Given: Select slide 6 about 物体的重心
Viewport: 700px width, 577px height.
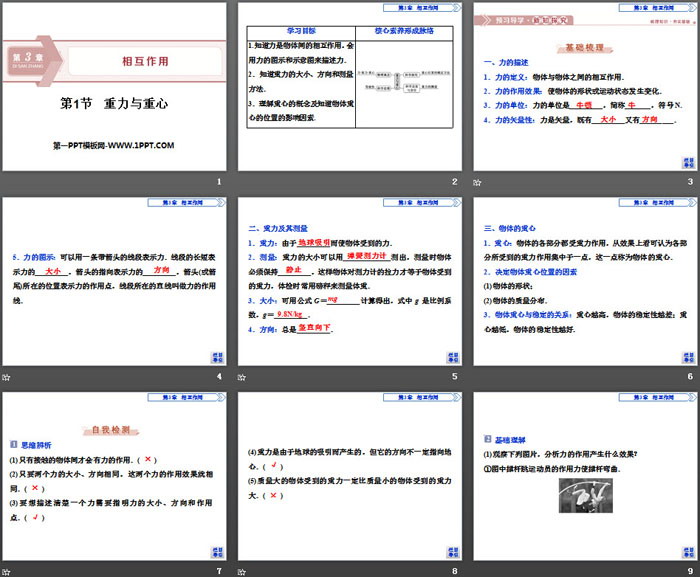Looking at the screenshot, I should point(584,280).
